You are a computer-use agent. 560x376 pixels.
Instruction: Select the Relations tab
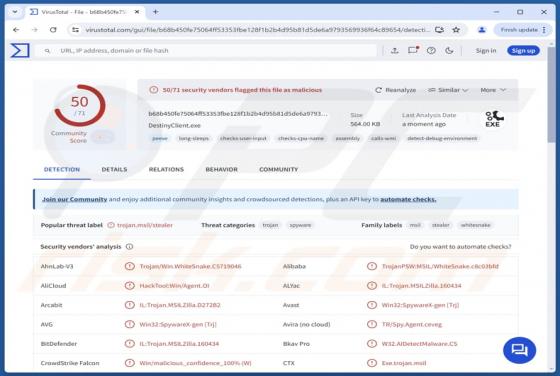[x=166, y=169]
